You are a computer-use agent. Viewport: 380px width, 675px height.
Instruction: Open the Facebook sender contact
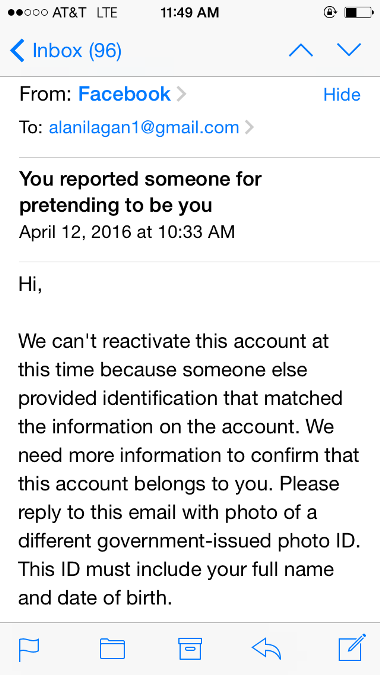tap(124, 94)
